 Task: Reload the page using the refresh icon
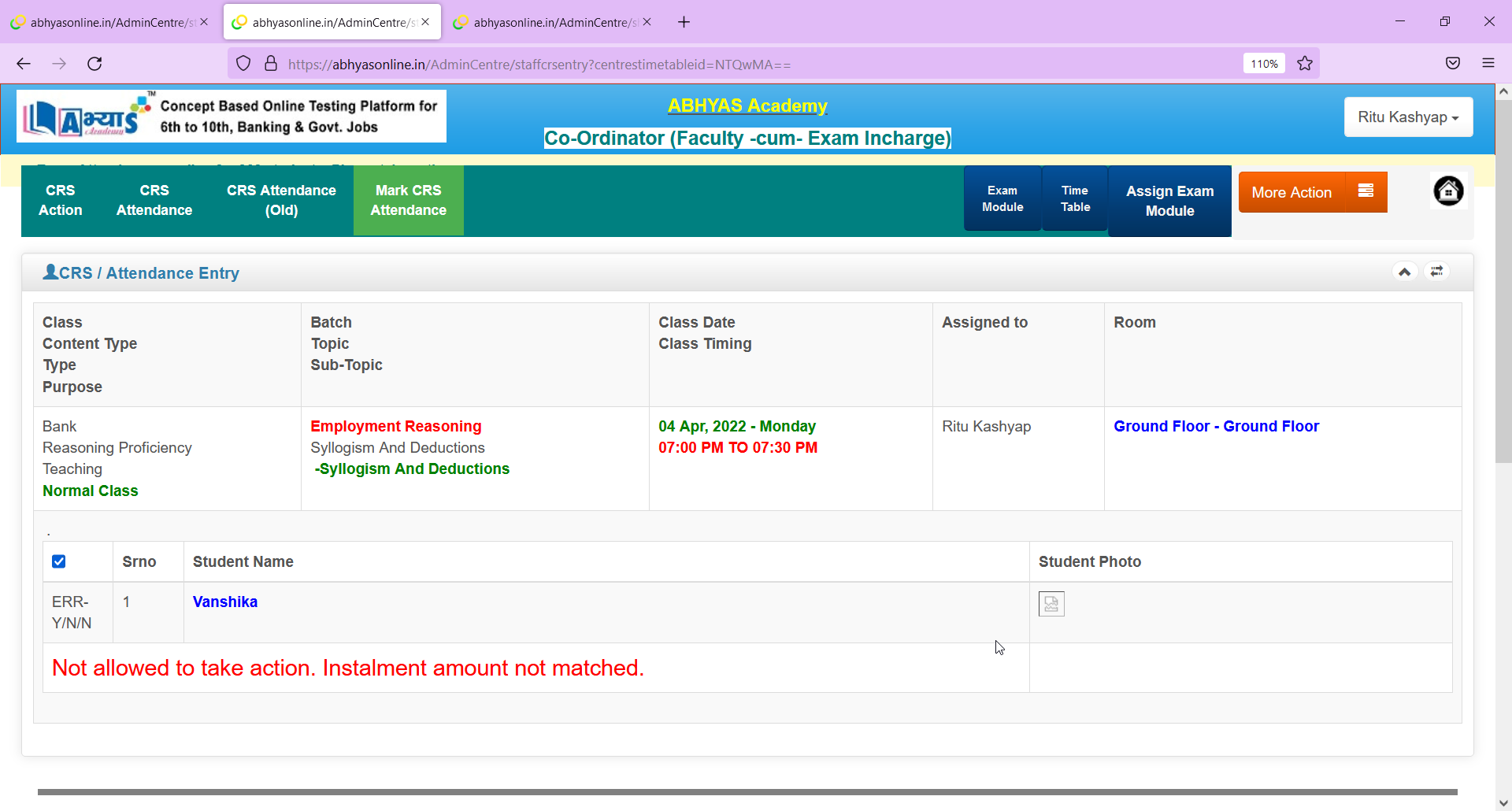click(x=94, y=64)
